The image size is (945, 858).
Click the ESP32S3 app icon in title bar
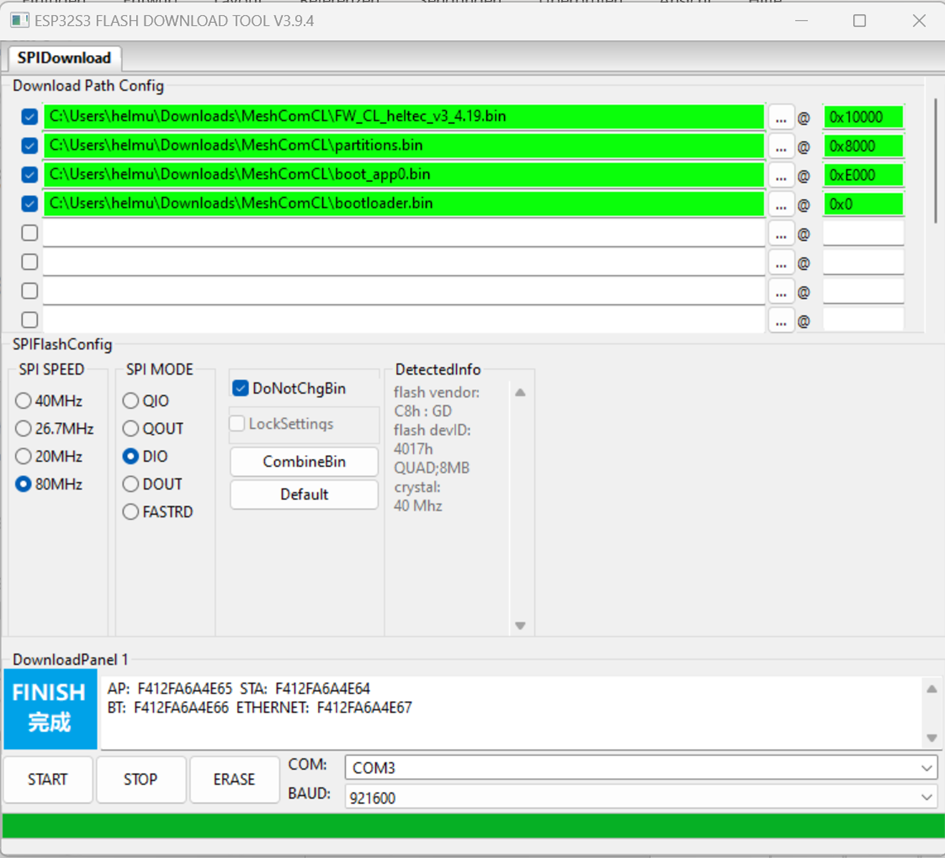(19, 20)
